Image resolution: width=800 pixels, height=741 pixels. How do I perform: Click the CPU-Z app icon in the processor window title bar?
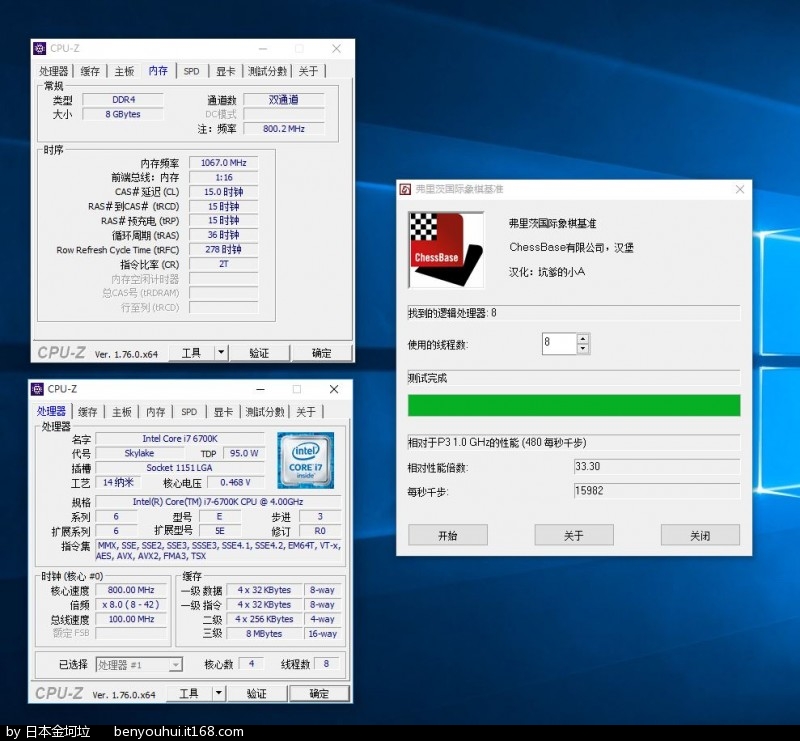coord(37,389)
